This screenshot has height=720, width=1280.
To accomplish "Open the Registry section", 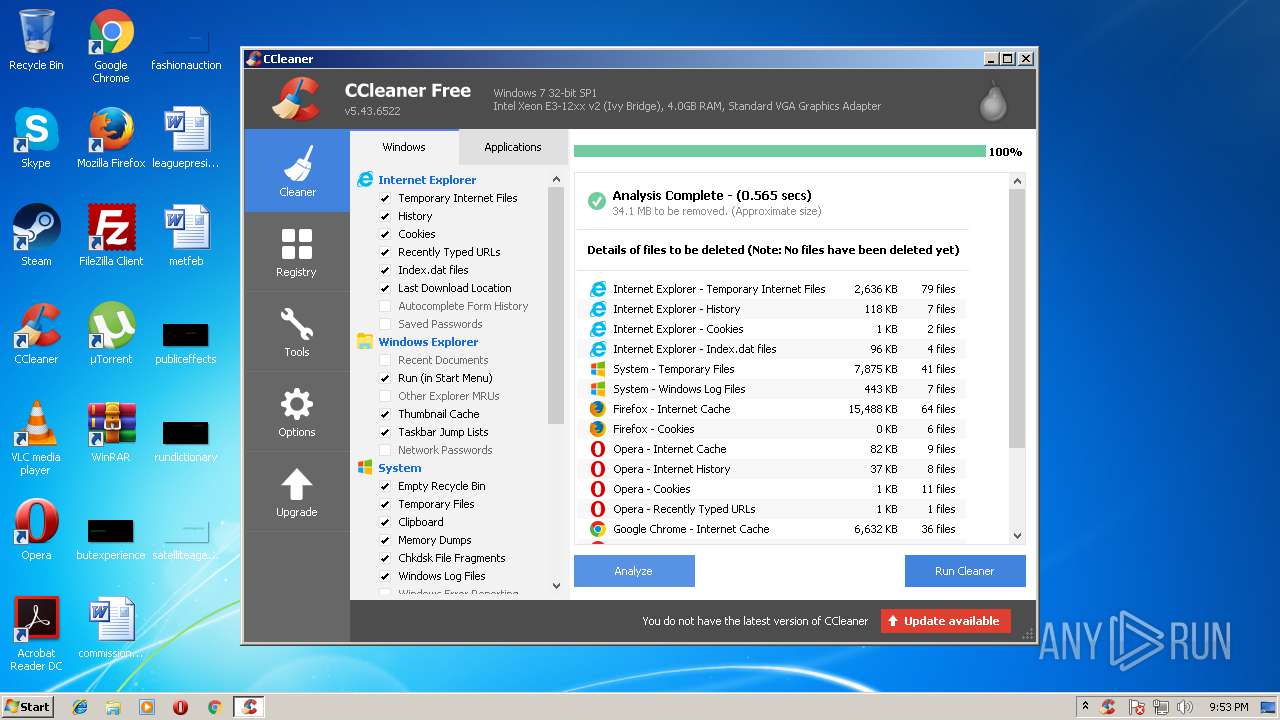I will 297,252.
